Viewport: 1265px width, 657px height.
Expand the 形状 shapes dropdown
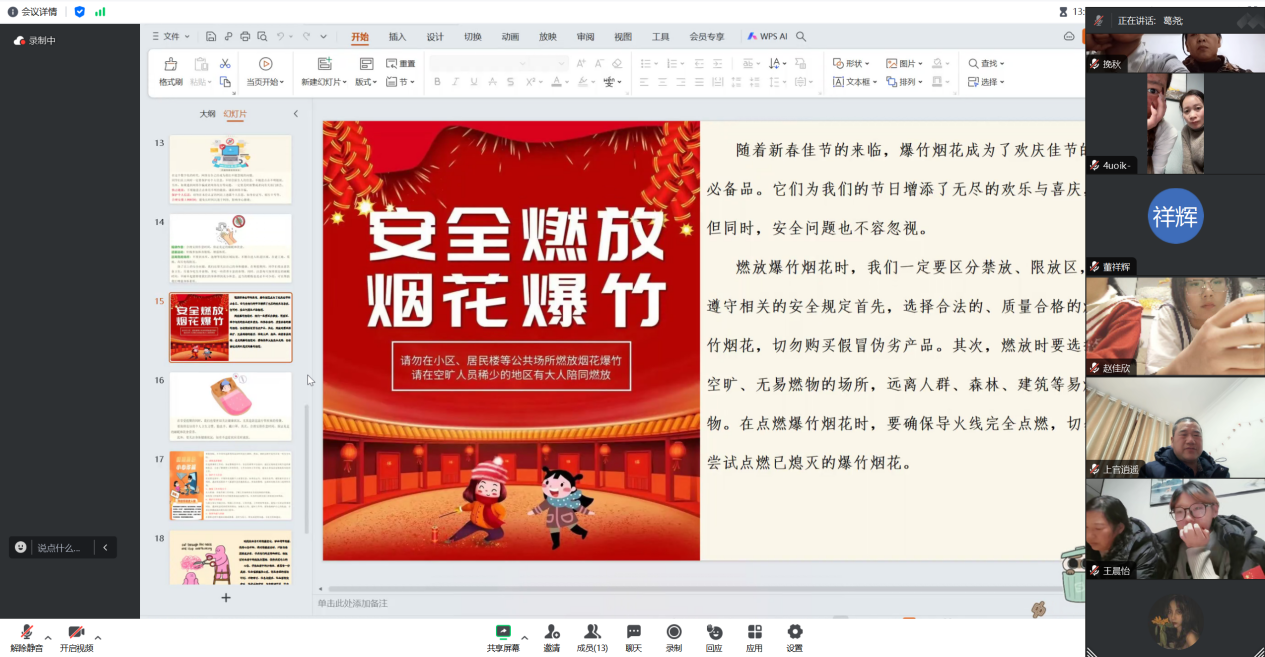(x=852, y=64)
